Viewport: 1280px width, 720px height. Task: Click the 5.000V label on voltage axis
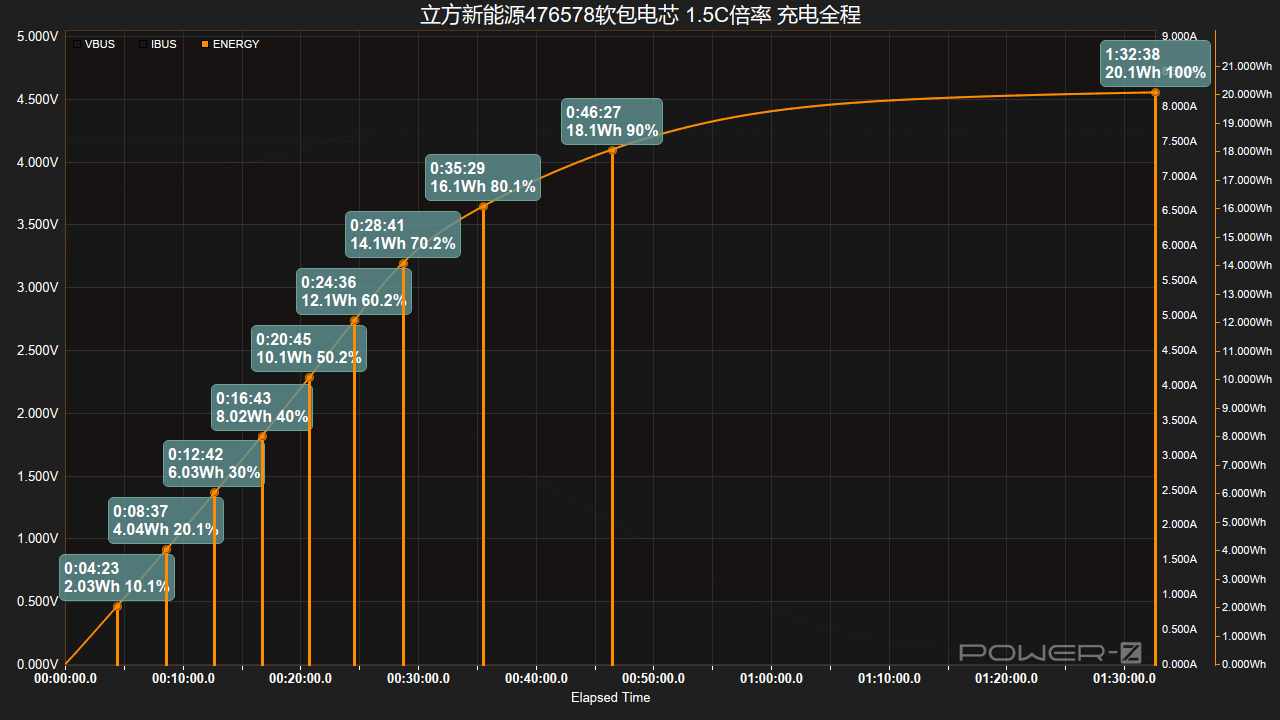(38, 36)
